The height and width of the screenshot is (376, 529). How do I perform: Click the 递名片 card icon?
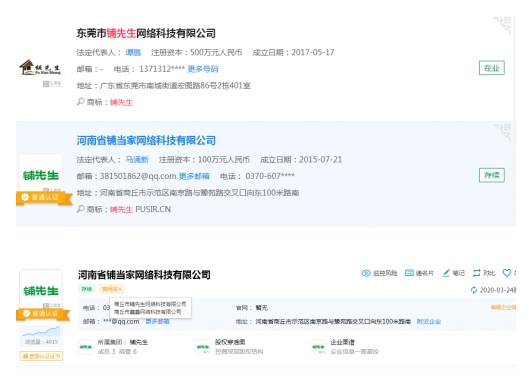tap(409, 273)
